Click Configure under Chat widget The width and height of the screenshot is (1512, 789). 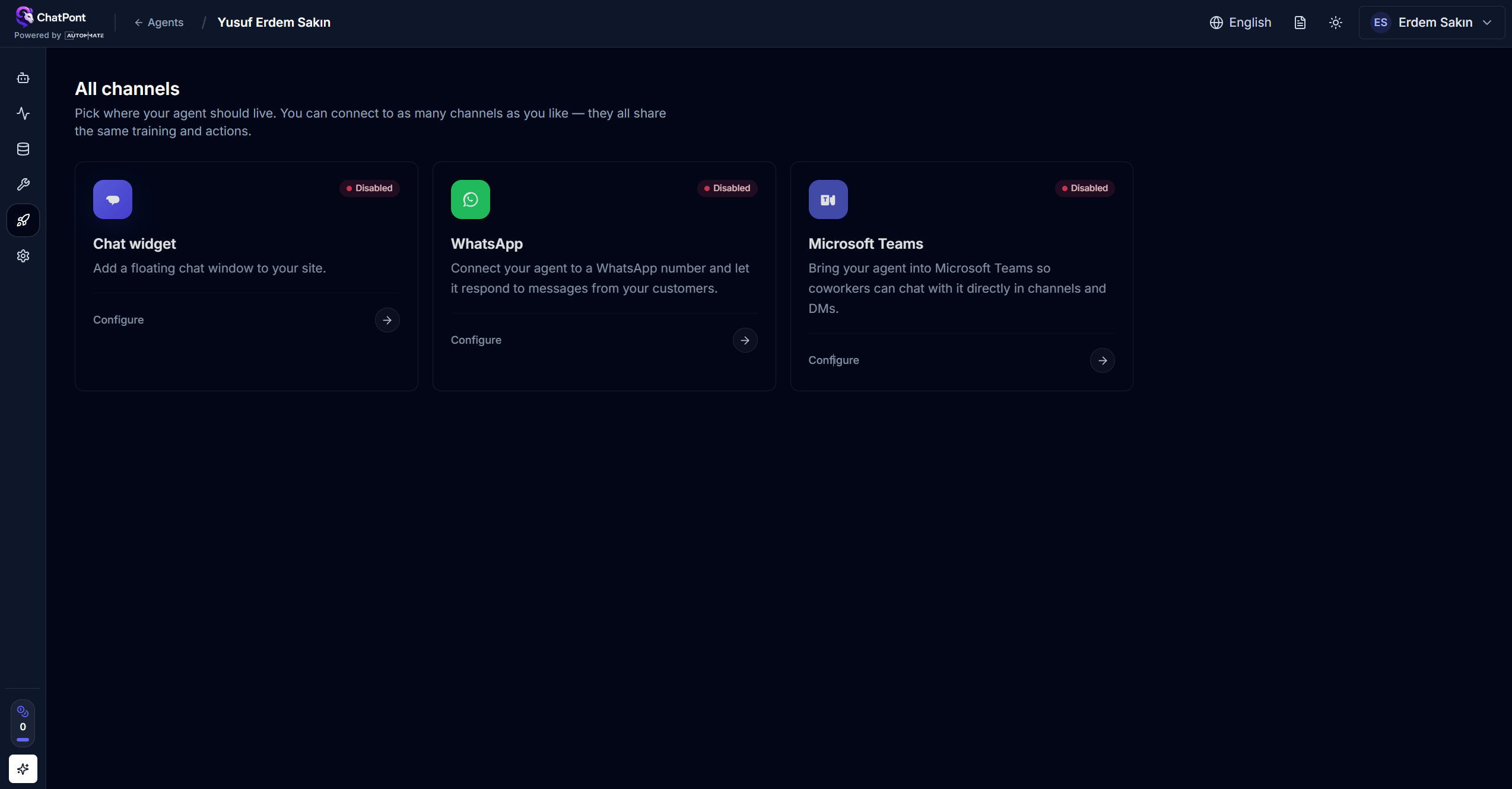coord(118,320)
